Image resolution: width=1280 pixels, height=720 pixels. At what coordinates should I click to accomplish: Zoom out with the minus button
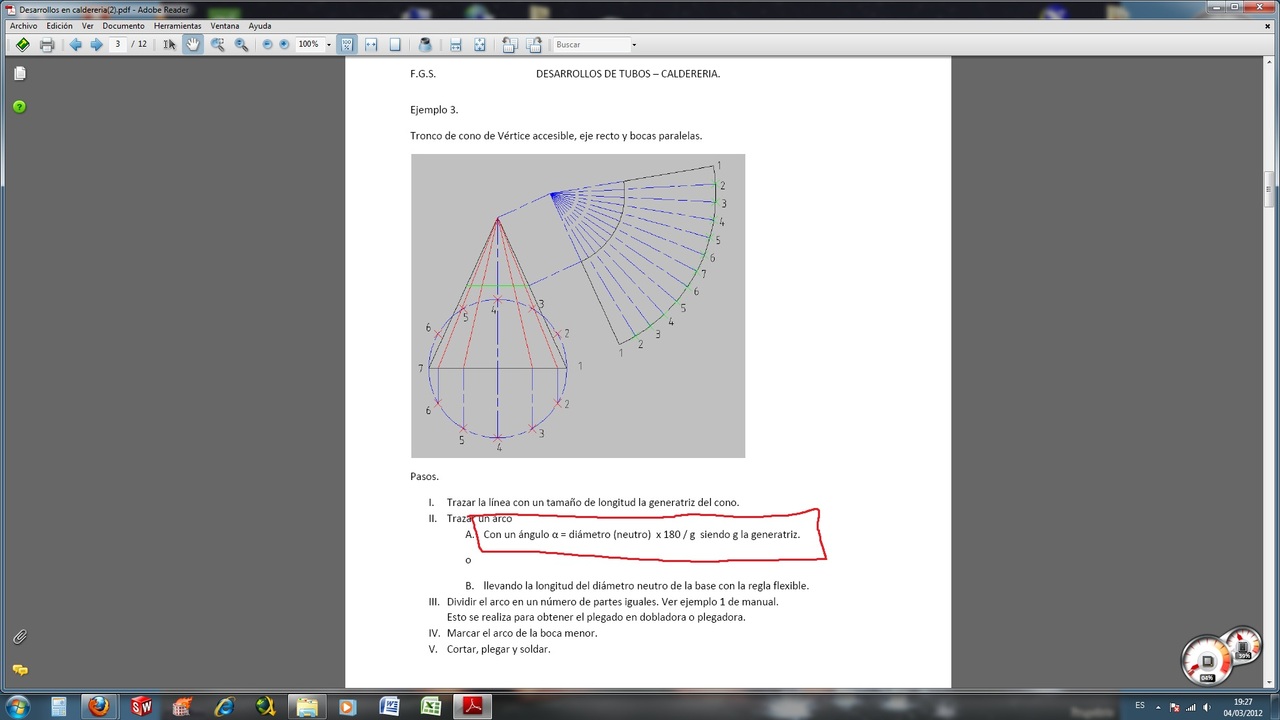(x=267, y=44)
